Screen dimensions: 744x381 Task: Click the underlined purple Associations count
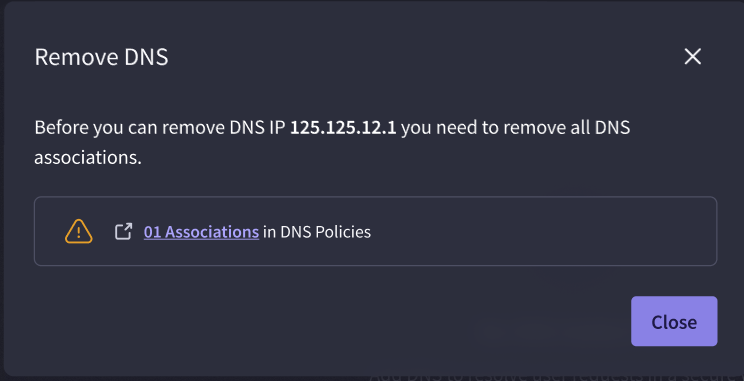(201, 232)
